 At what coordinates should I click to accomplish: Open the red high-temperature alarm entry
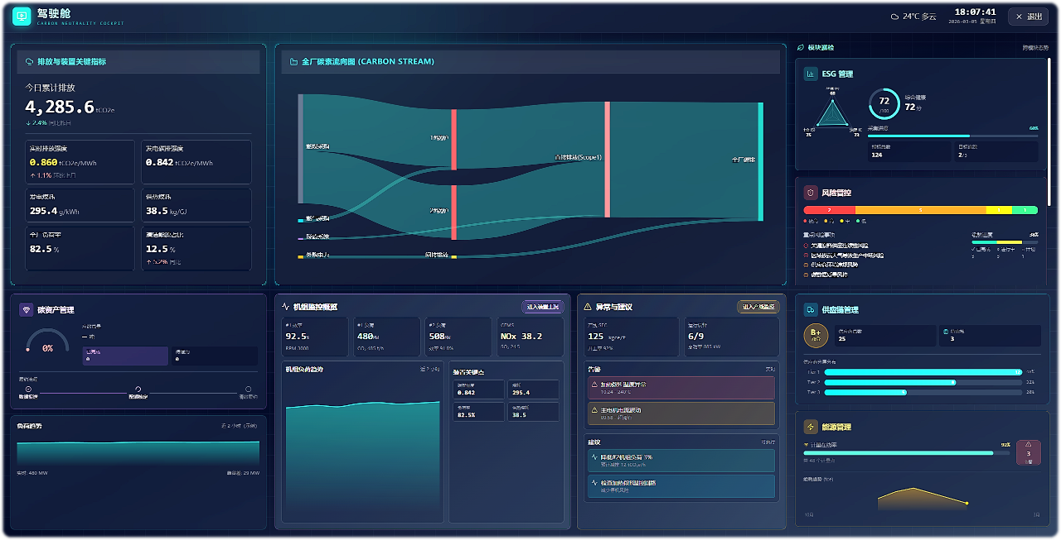pos(681,388)
